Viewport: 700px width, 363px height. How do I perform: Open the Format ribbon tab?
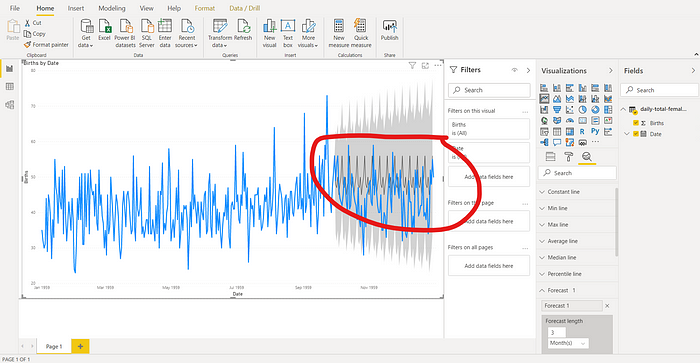click(204, 8)
